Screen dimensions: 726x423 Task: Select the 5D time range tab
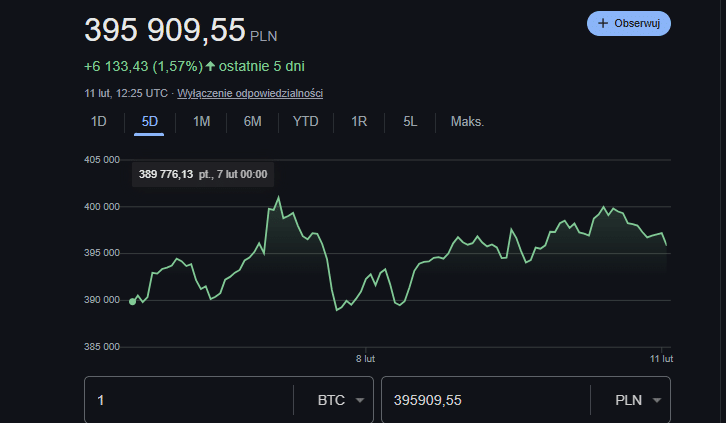click(x=150, y=122)
